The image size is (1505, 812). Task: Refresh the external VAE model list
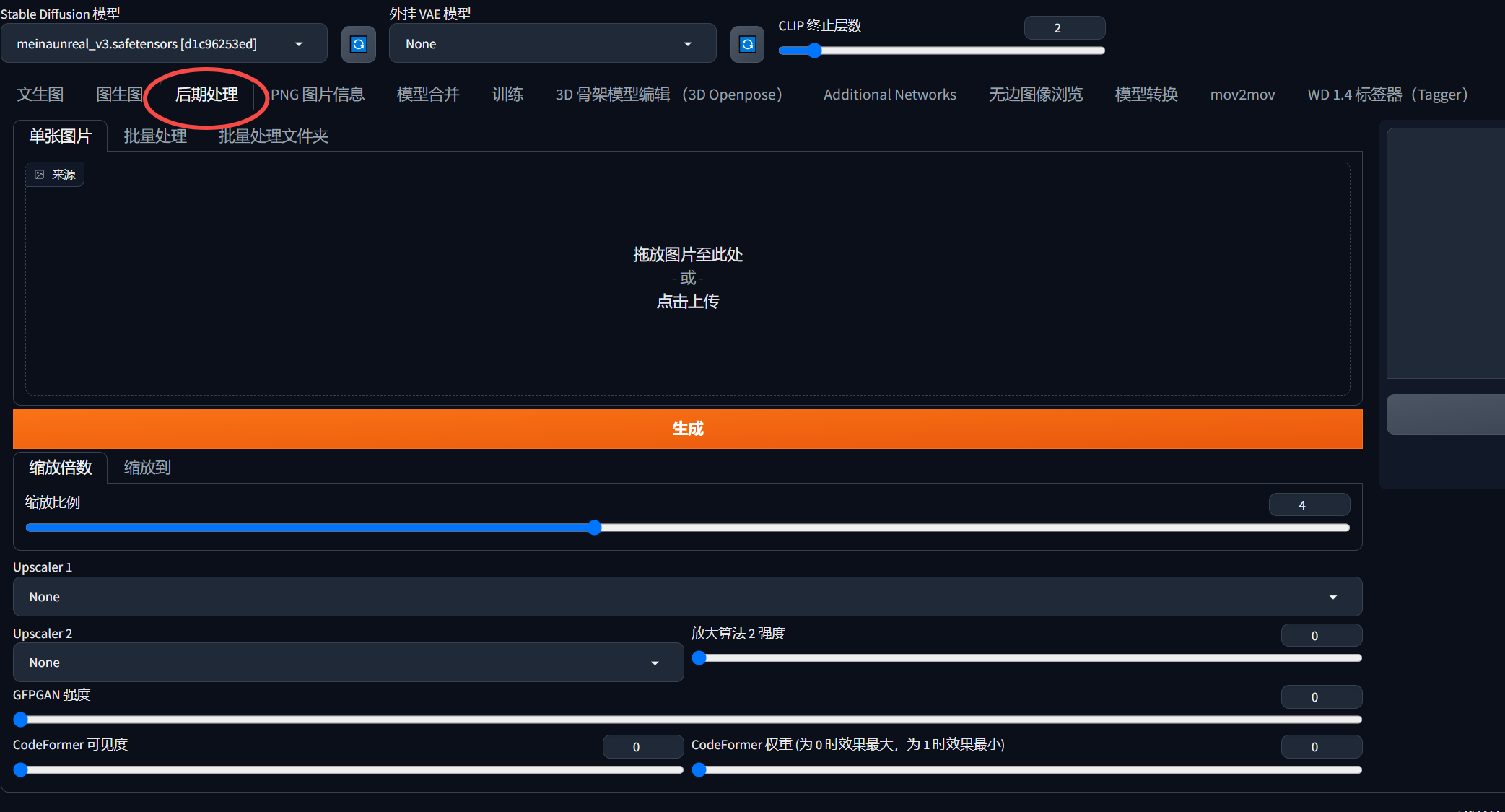[747, 44]
